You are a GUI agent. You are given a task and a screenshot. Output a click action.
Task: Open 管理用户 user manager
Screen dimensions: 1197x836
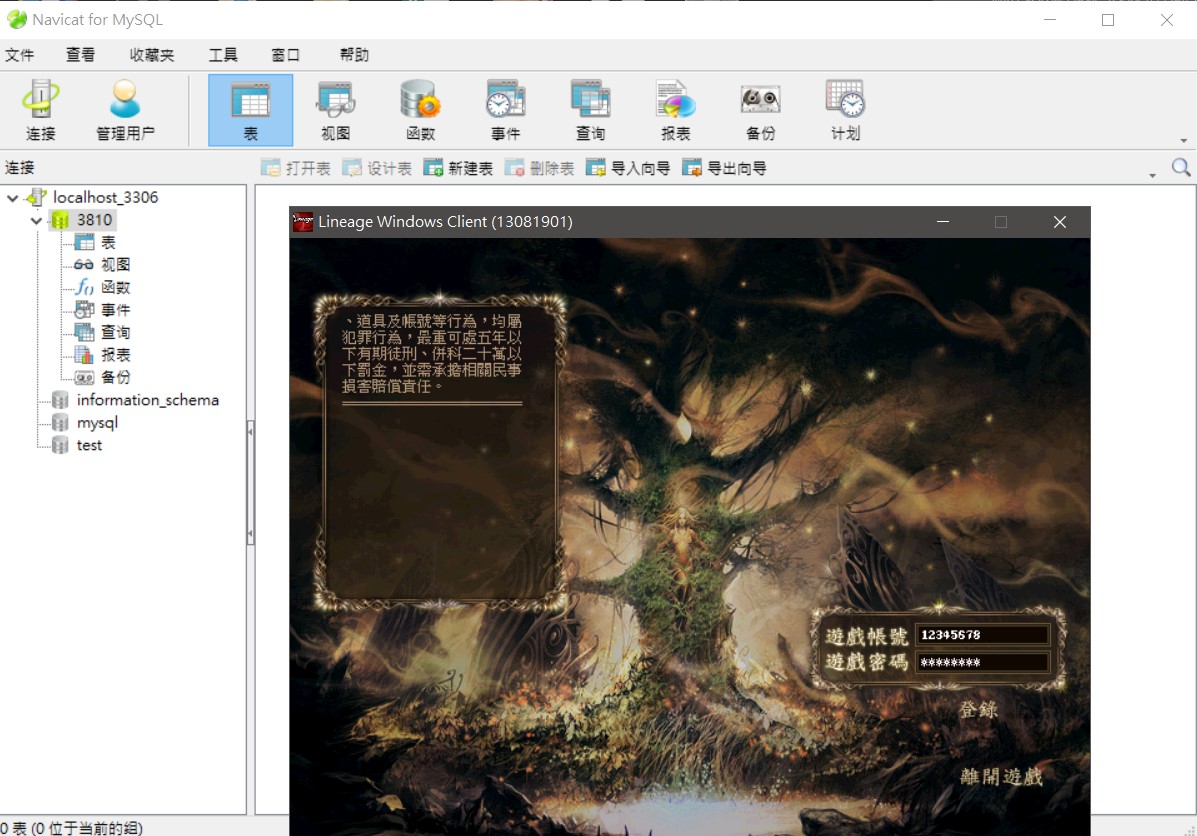click(x=125, y=110)
